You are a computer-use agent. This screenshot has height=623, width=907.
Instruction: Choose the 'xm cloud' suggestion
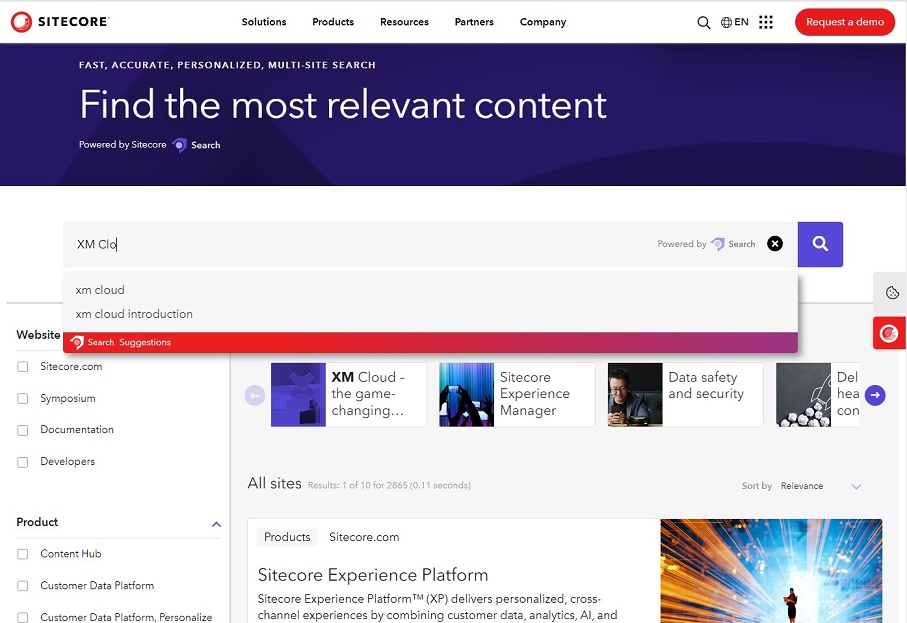[x=100, y=290]
